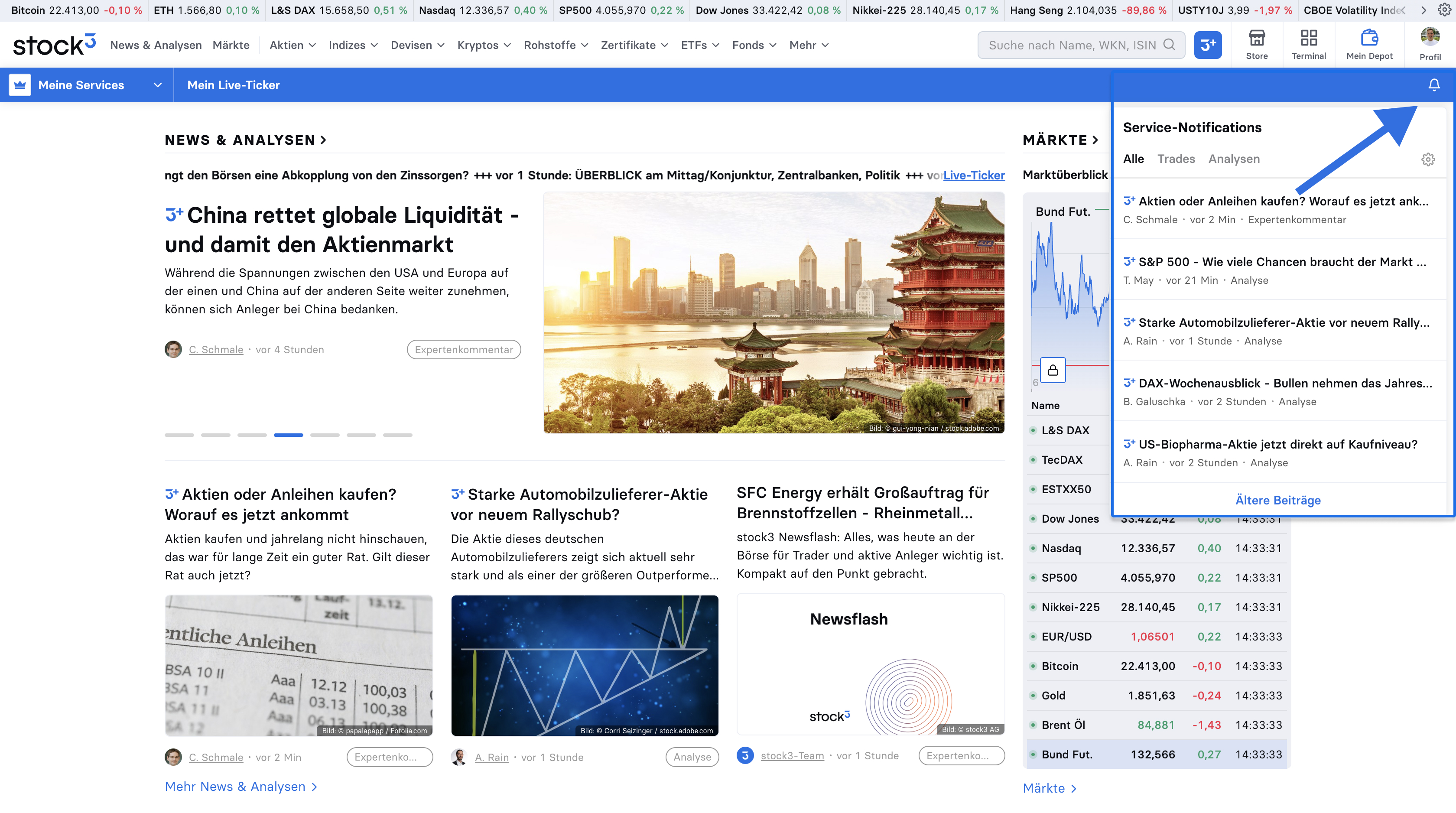The width and height of the screenshot is (1456, 813).
Task: Open the Newsflash thumbnail image
Action: point(871,664)
